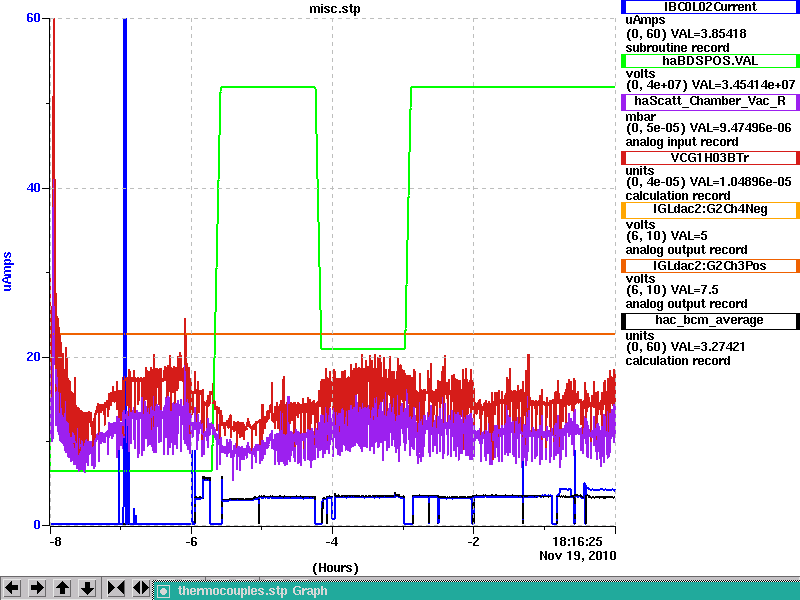Click the VAL=3.27421 readout

[x=708, y=347]
